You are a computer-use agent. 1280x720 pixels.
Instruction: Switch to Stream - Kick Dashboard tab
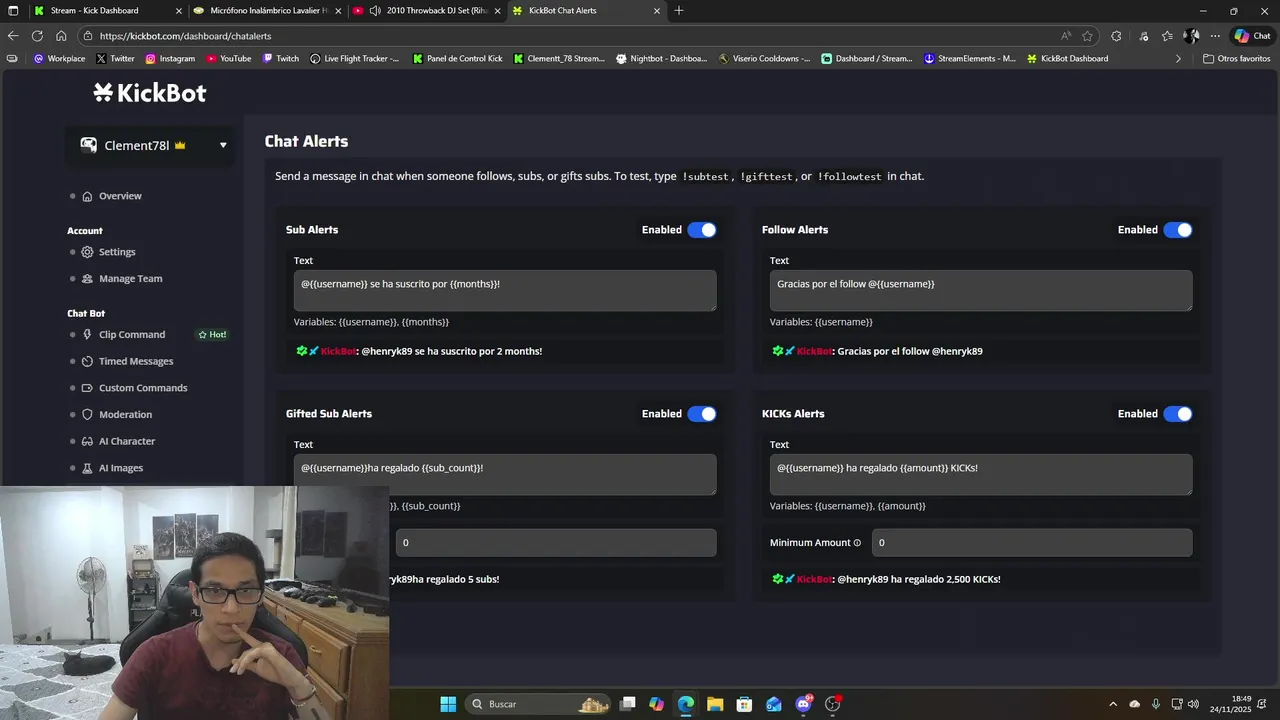(x=107, y=11)
